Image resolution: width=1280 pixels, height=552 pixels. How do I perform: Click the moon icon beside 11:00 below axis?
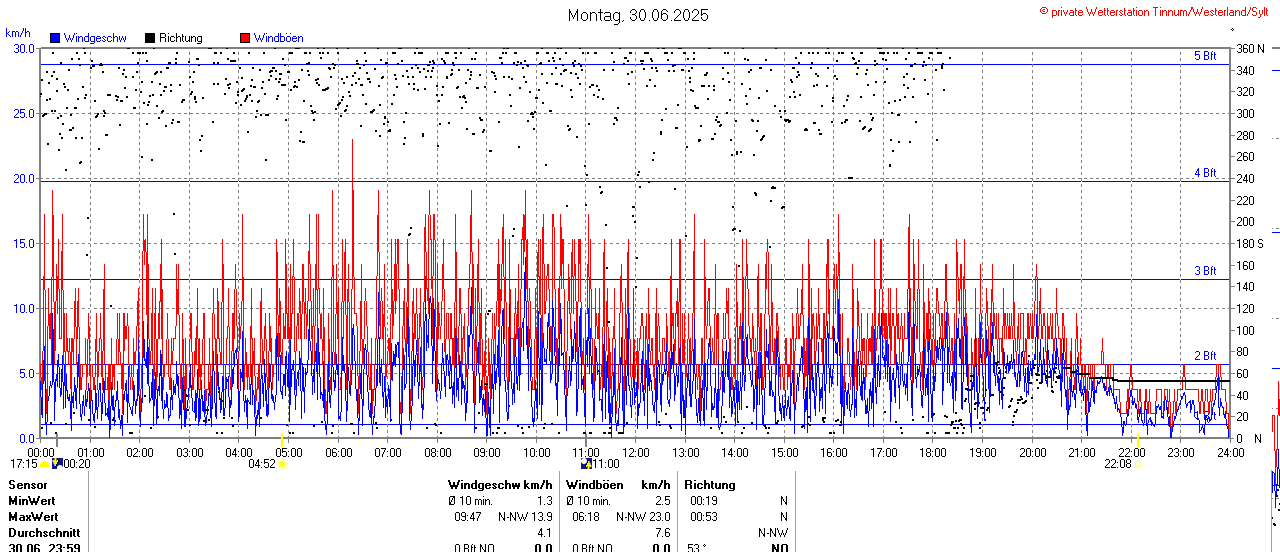click(586, 463)
